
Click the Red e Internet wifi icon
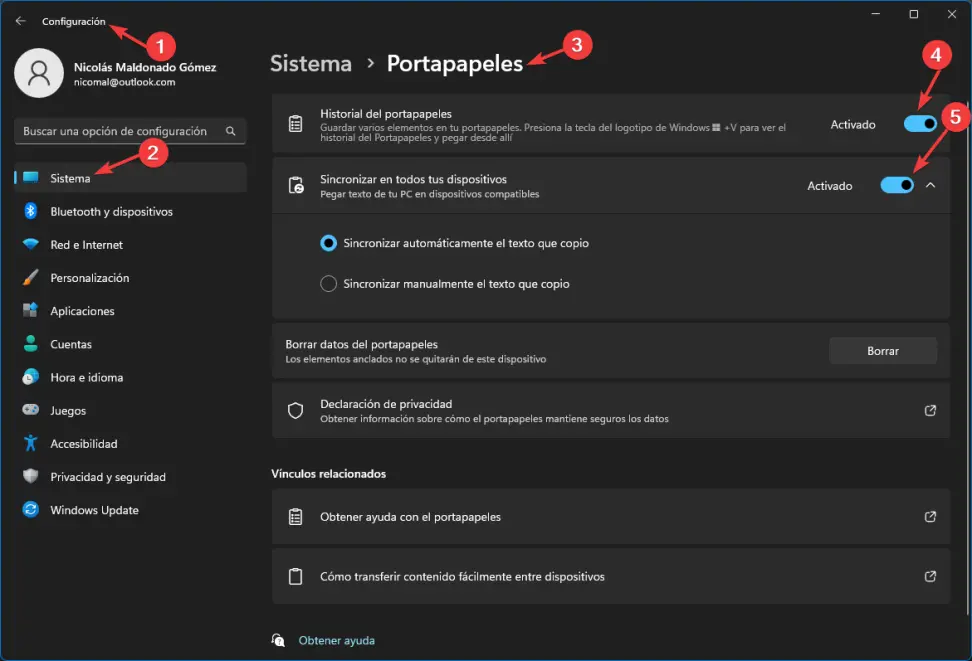(30, 244)
